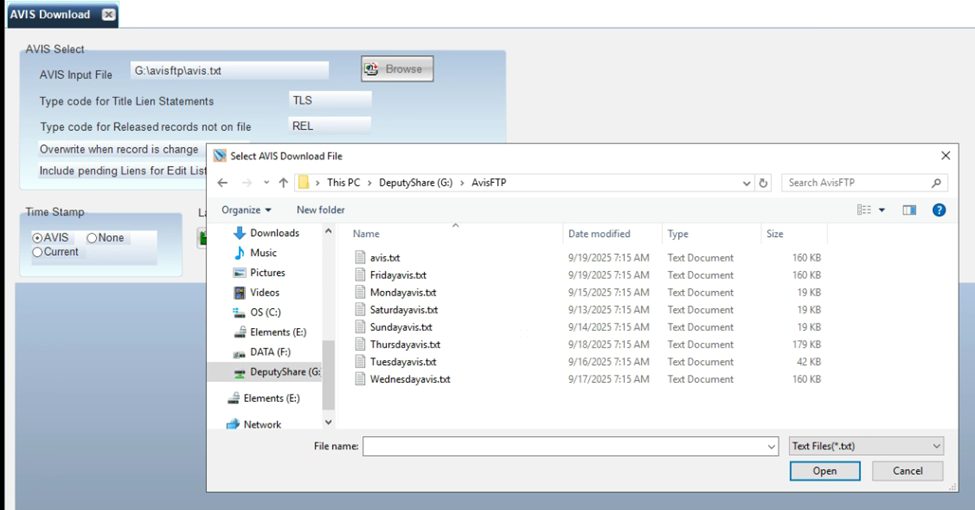This screenshot has width=975, height=510.
Task: Select the Wednesdayavis.txt file icon
Action: pos(360,379)
